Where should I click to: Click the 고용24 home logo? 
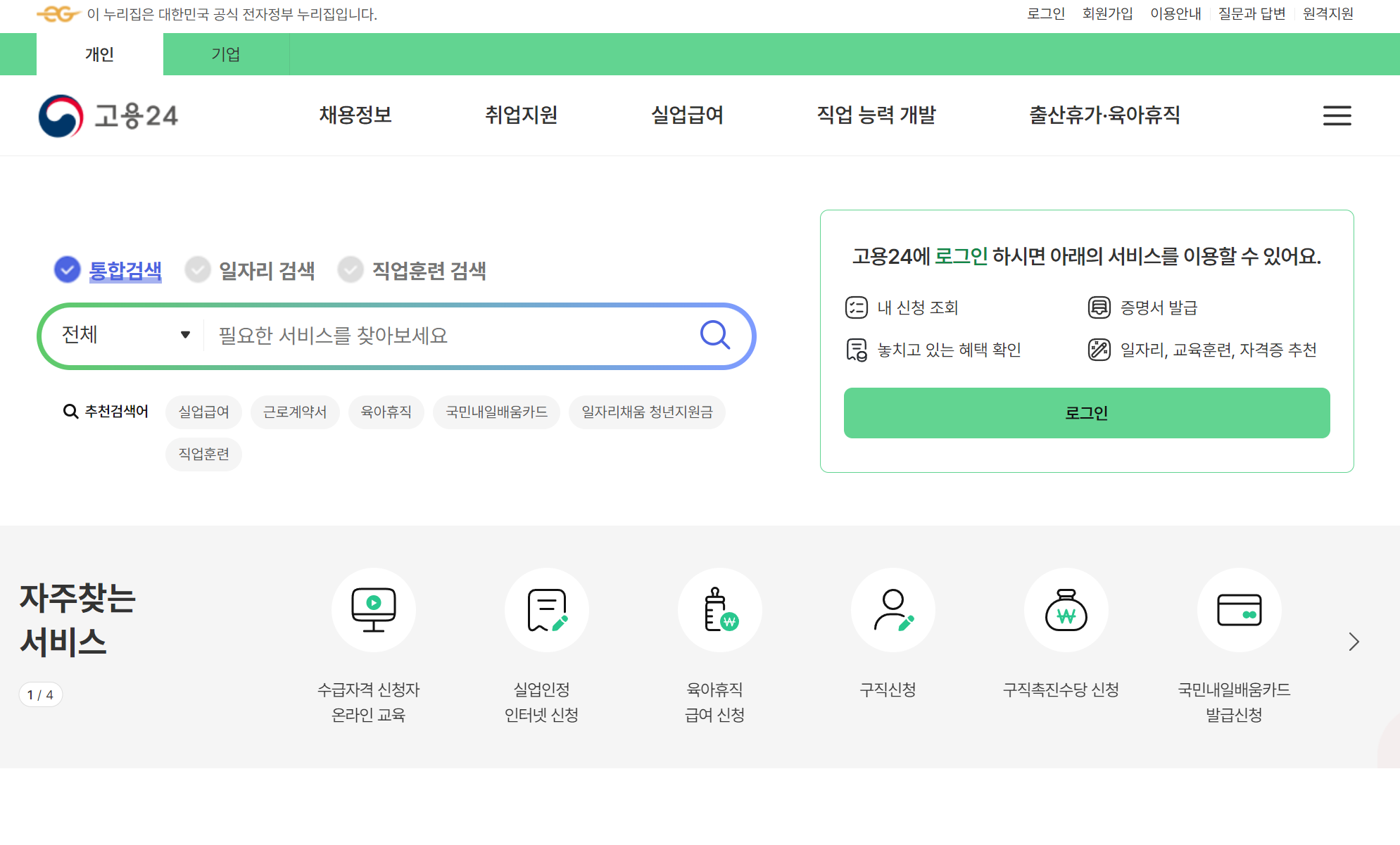coord(108,115)
